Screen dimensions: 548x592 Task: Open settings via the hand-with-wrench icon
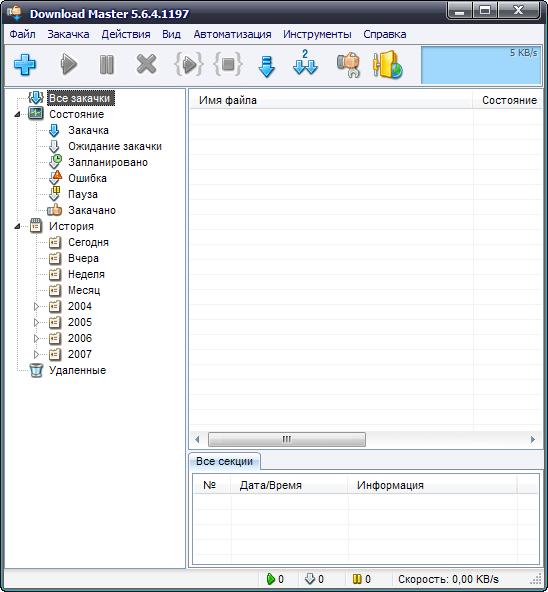pyautogui.click(x=348, y=65)
